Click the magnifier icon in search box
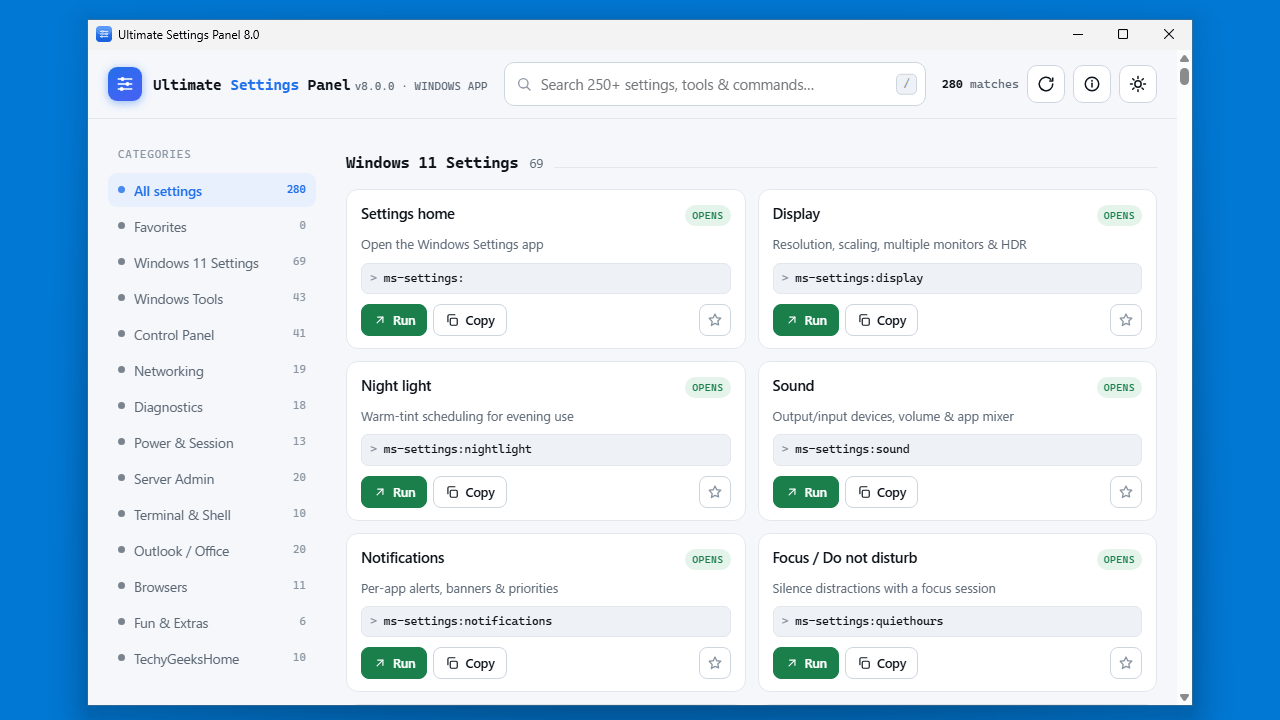The image size is (1280, 720). pyautogui.click(x=524, y=84)
